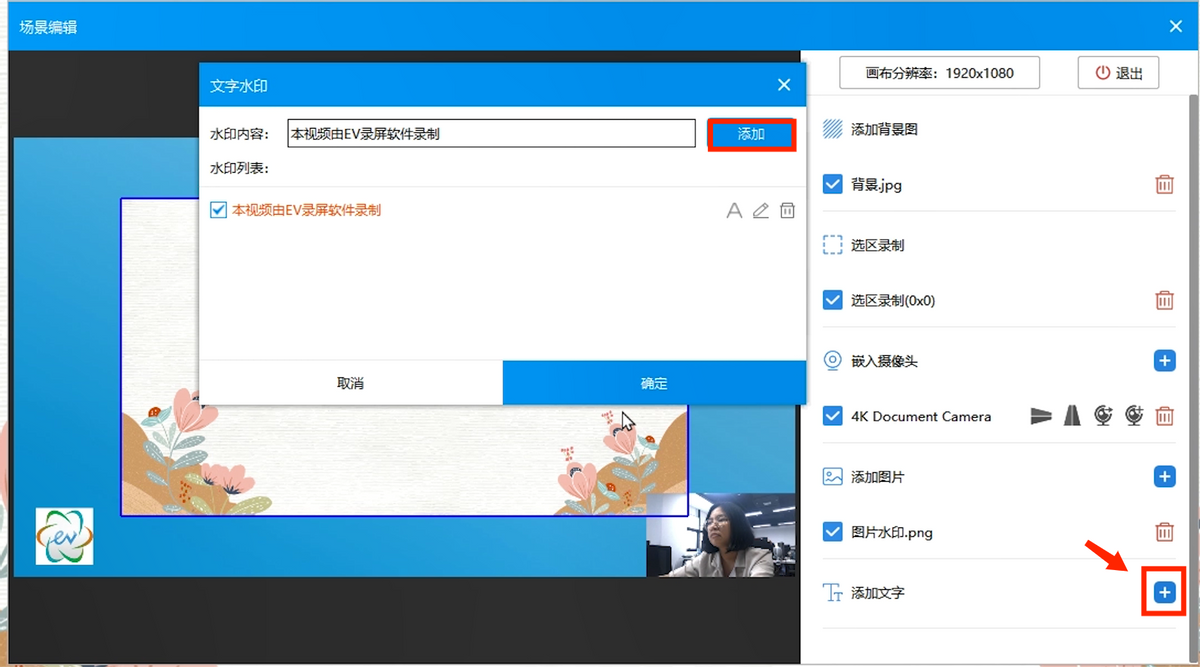Click the 选区录制 label

878,245
